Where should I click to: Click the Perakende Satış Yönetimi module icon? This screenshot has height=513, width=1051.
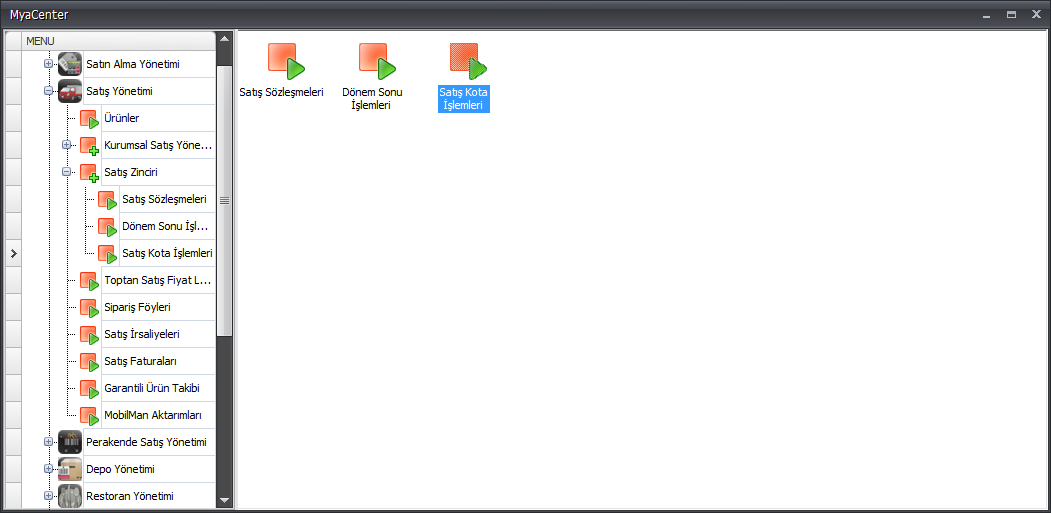(70, 443)
